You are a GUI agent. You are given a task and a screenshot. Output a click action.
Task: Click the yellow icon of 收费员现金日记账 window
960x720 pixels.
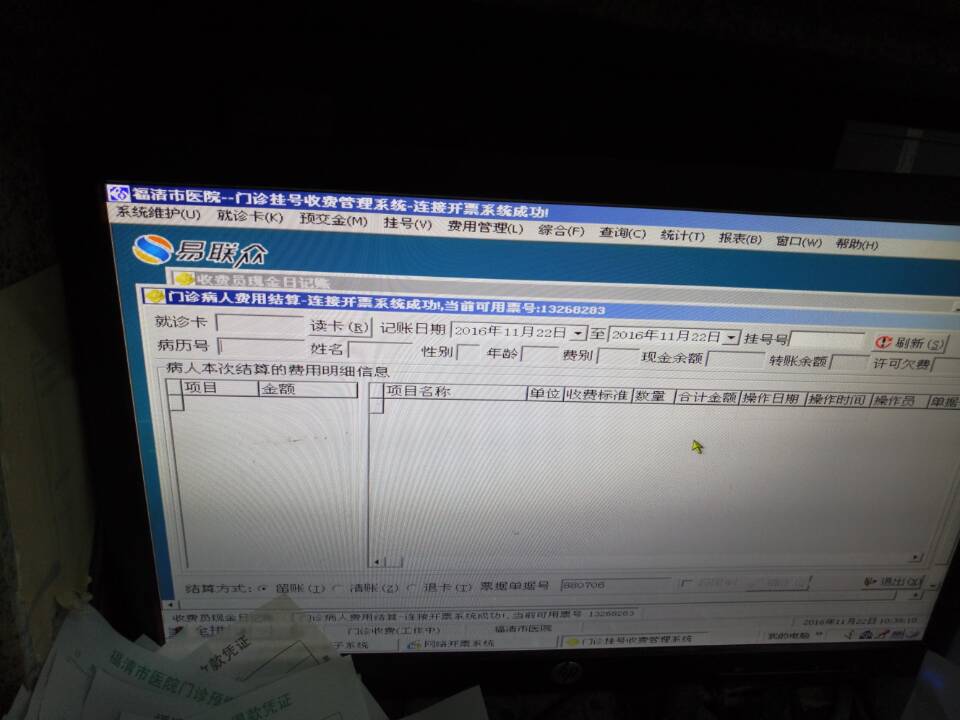[x=184, y=280]
